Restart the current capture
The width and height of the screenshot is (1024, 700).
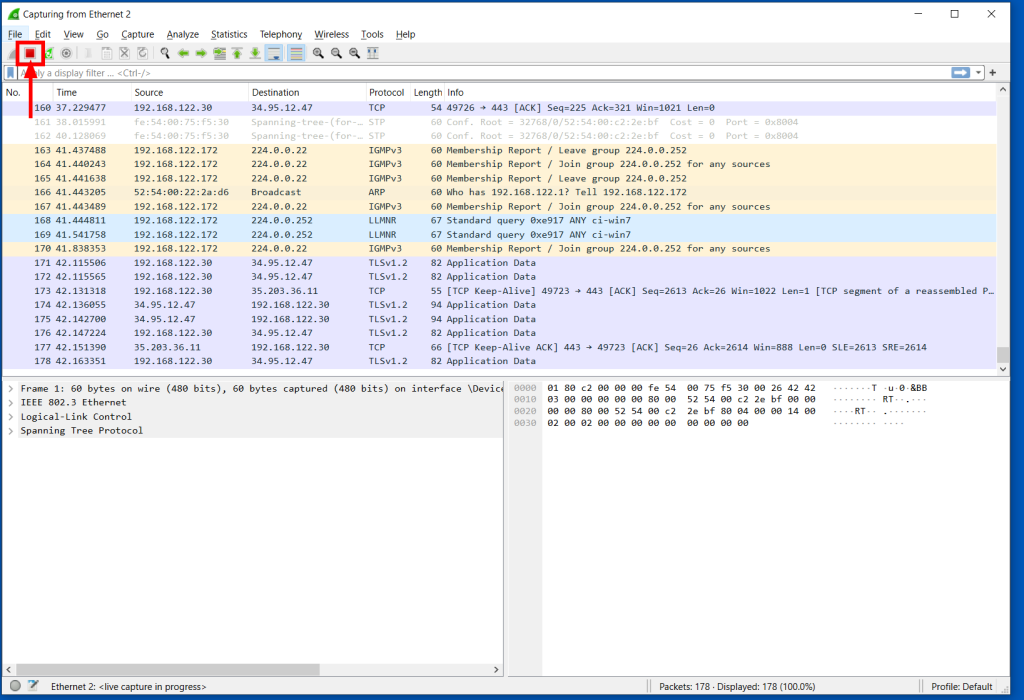coord(48,53)
